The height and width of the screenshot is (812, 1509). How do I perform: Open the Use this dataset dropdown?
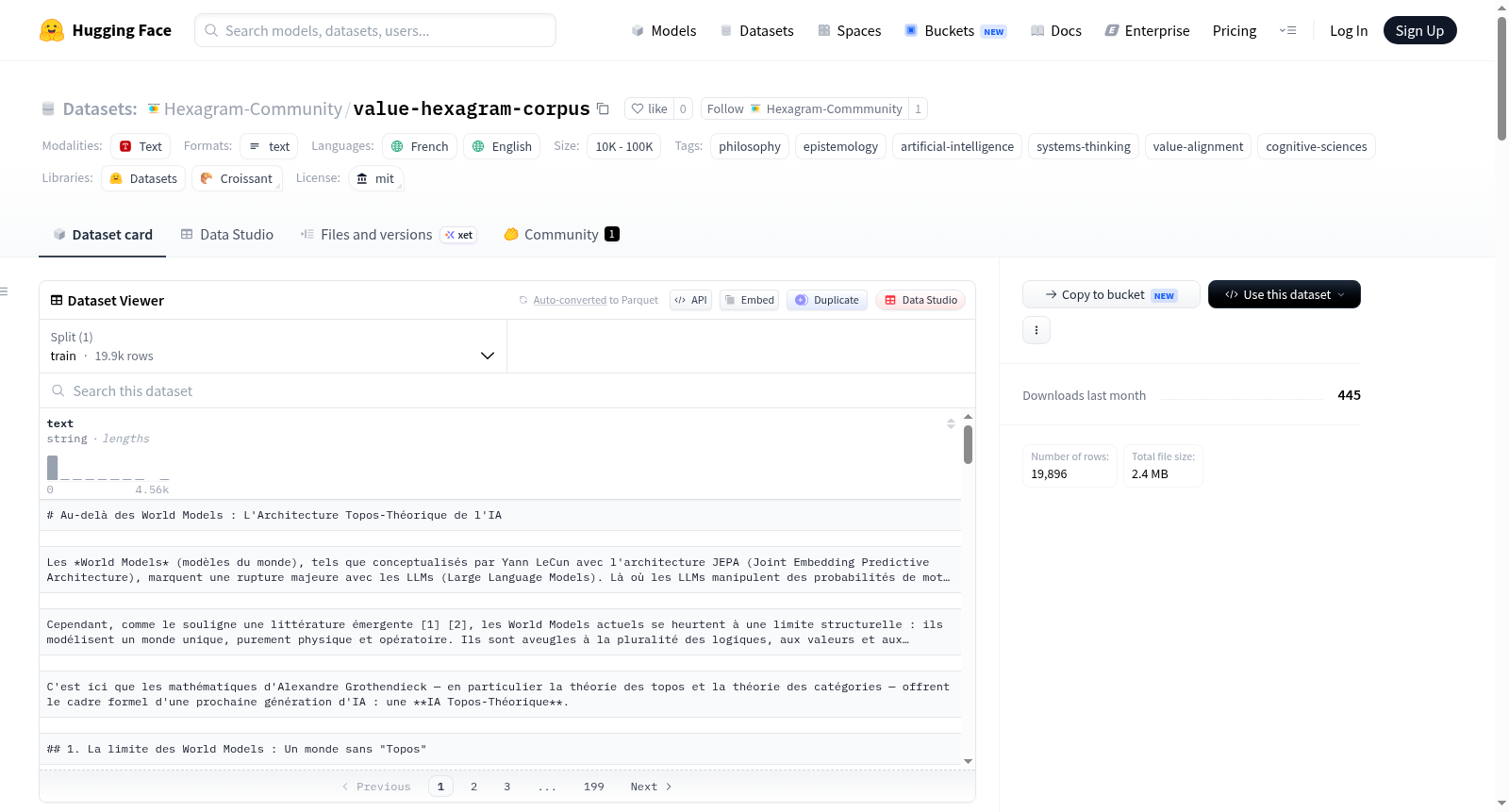click(x=1285, y=294)
